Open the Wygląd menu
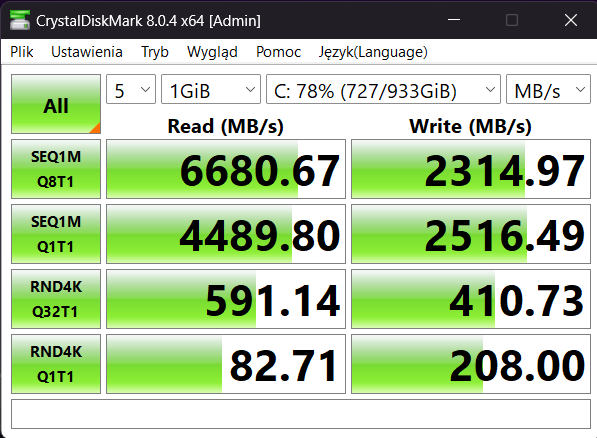The height and width of the screenshot is (438, 597). [212, 52]
